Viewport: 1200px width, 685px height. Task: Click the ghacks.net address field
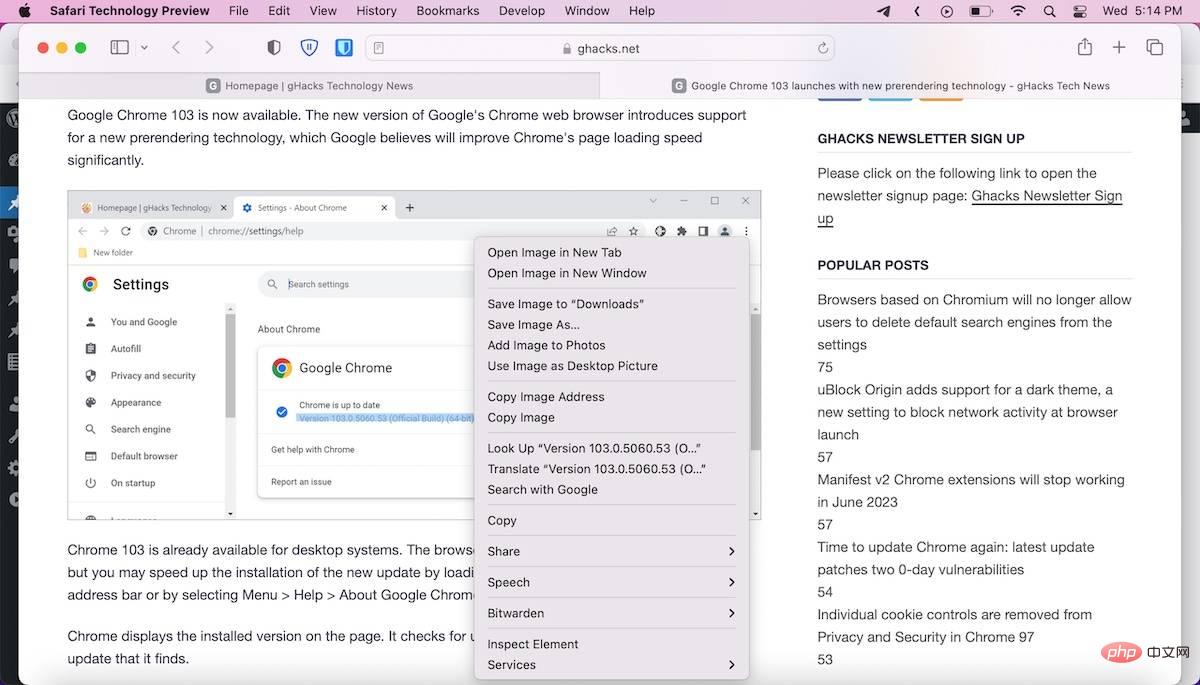point(600,48)
